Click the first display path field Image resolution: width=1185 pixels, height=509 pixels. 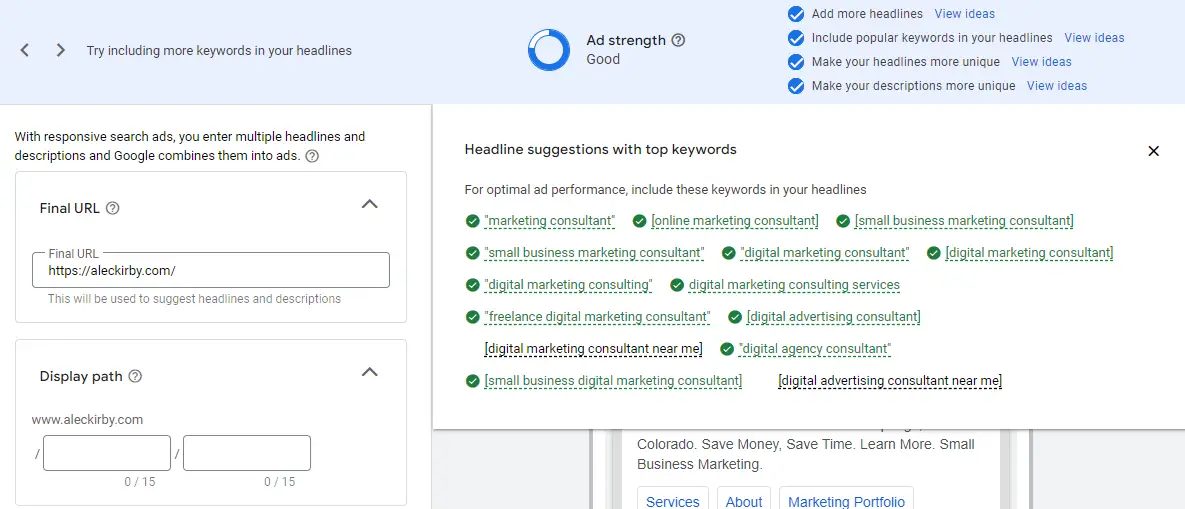point(107,453)
